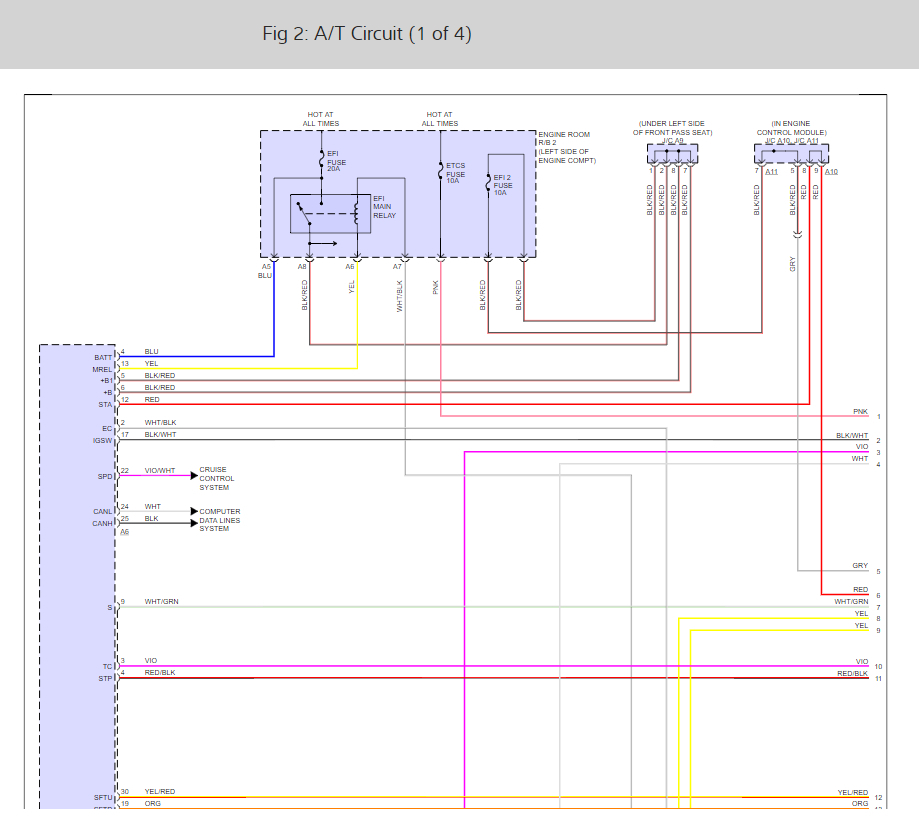Click the VIO/WHT wire label at SPD

coord(160,470)
